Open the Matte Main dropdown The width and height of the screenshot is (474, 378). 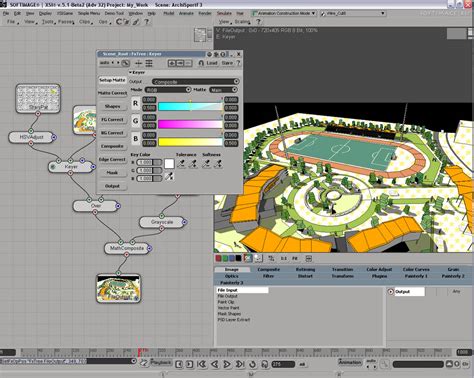point(223,90)
